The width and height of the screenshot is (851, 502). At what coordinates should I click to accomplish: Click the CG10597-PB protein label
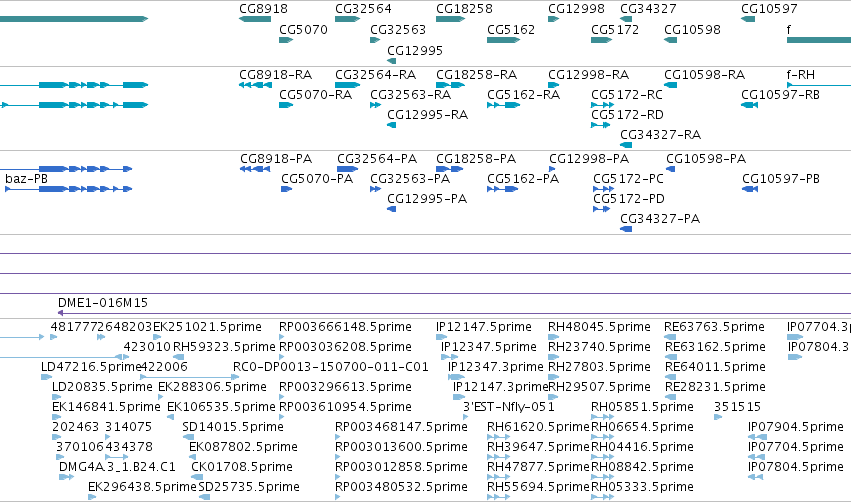point(781,179)
